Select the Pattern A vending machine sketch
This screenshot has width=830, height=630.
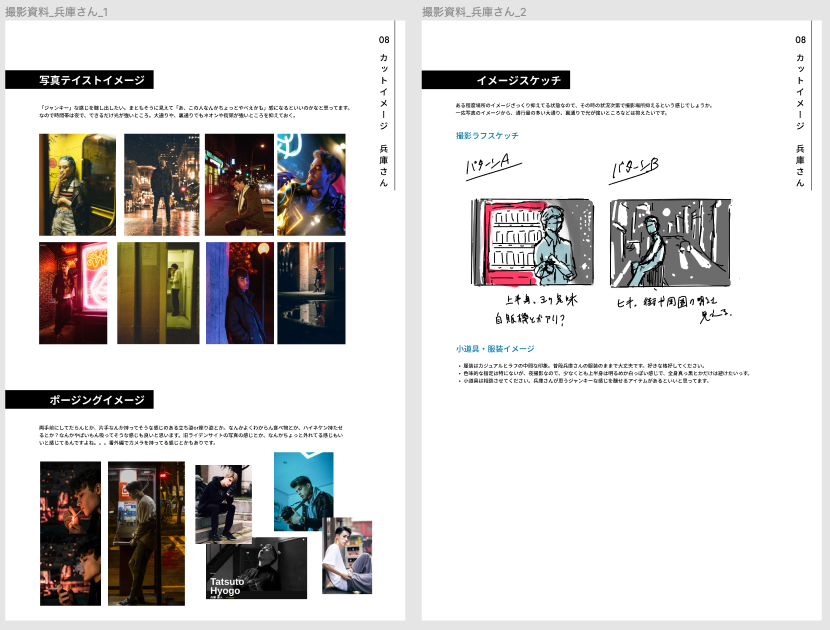tap(532, 243)
